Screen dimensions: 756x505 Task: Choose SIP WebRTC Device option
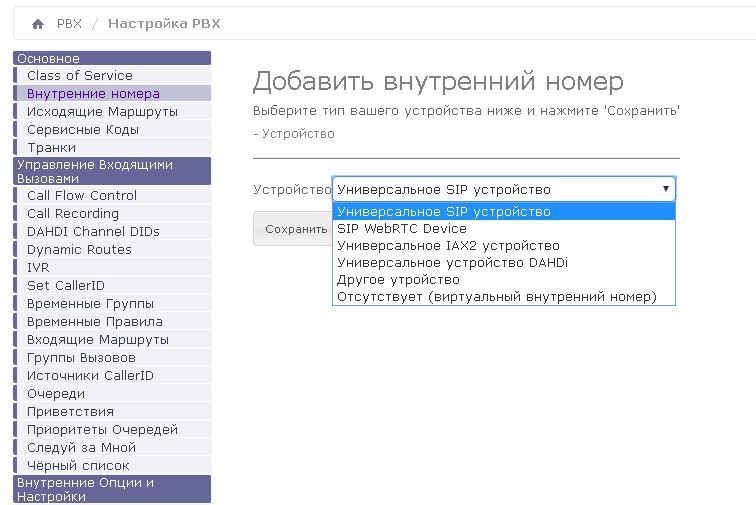coord(504,229)
